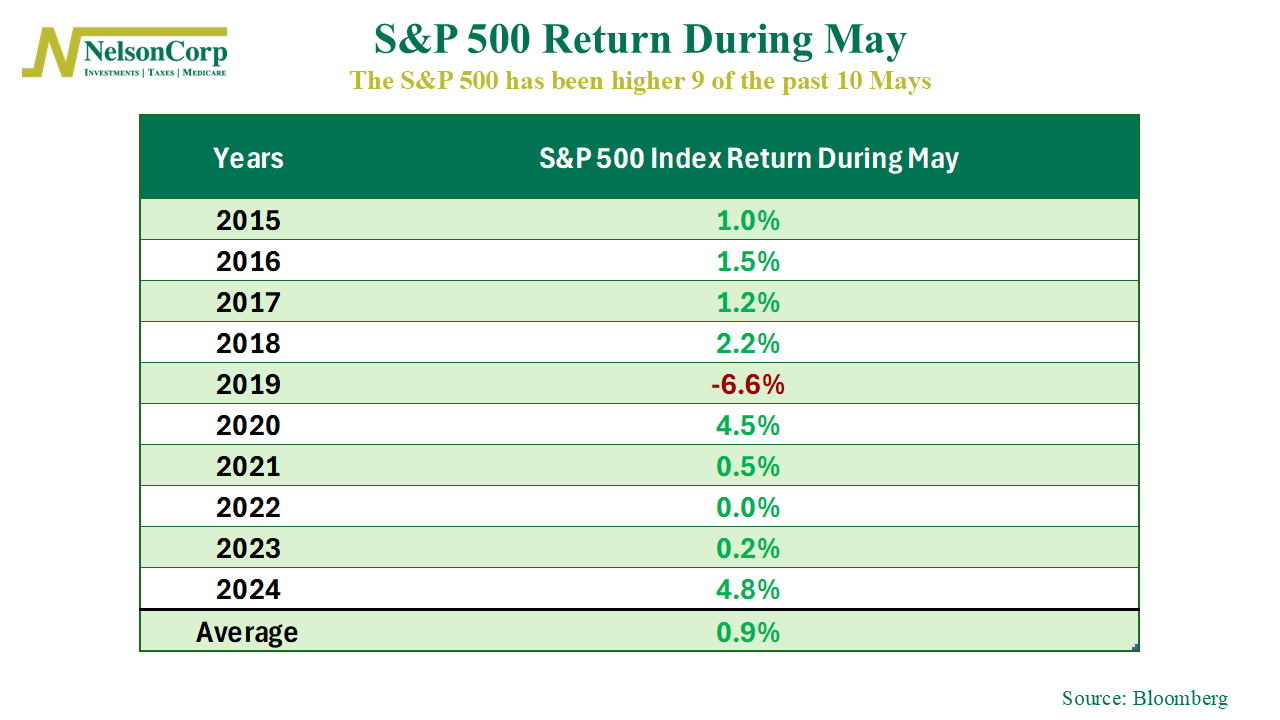Click the 2015 year cell
The height and width of the screenshot is (720, 1280).
(248, 220)
